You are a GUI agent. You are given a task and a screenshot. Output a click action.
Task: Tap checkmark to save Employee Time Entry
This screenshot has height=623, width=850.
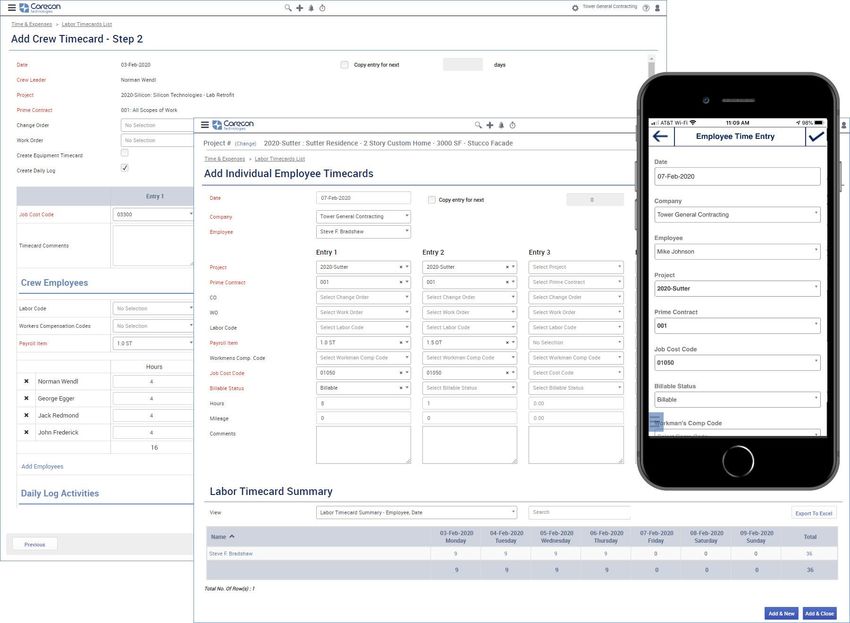(816, 137)
